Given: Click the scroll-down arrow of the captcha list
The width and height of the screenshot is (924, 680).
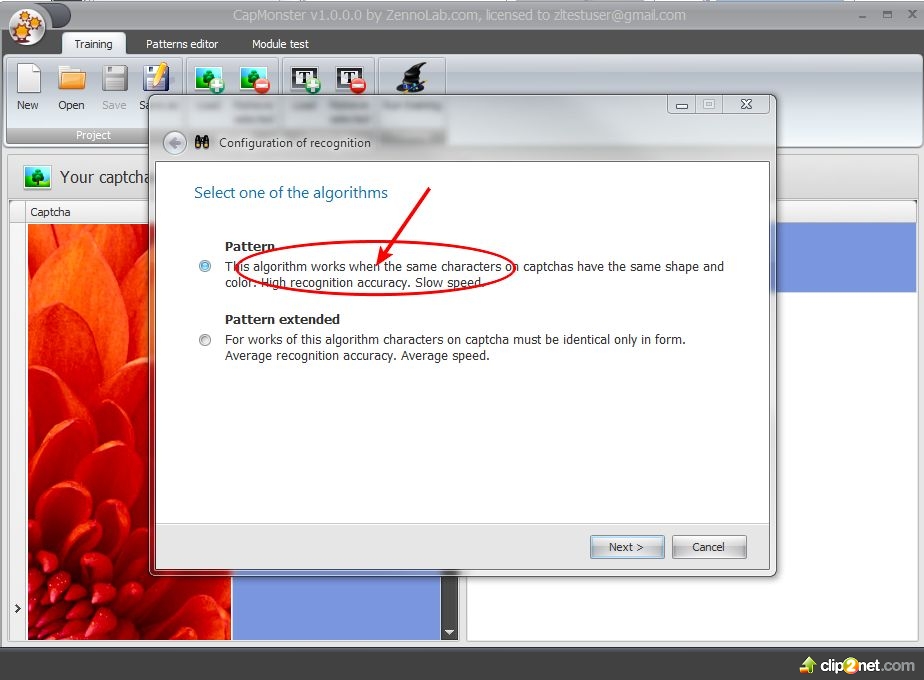Looking at the screenshot, I should 449,632.
